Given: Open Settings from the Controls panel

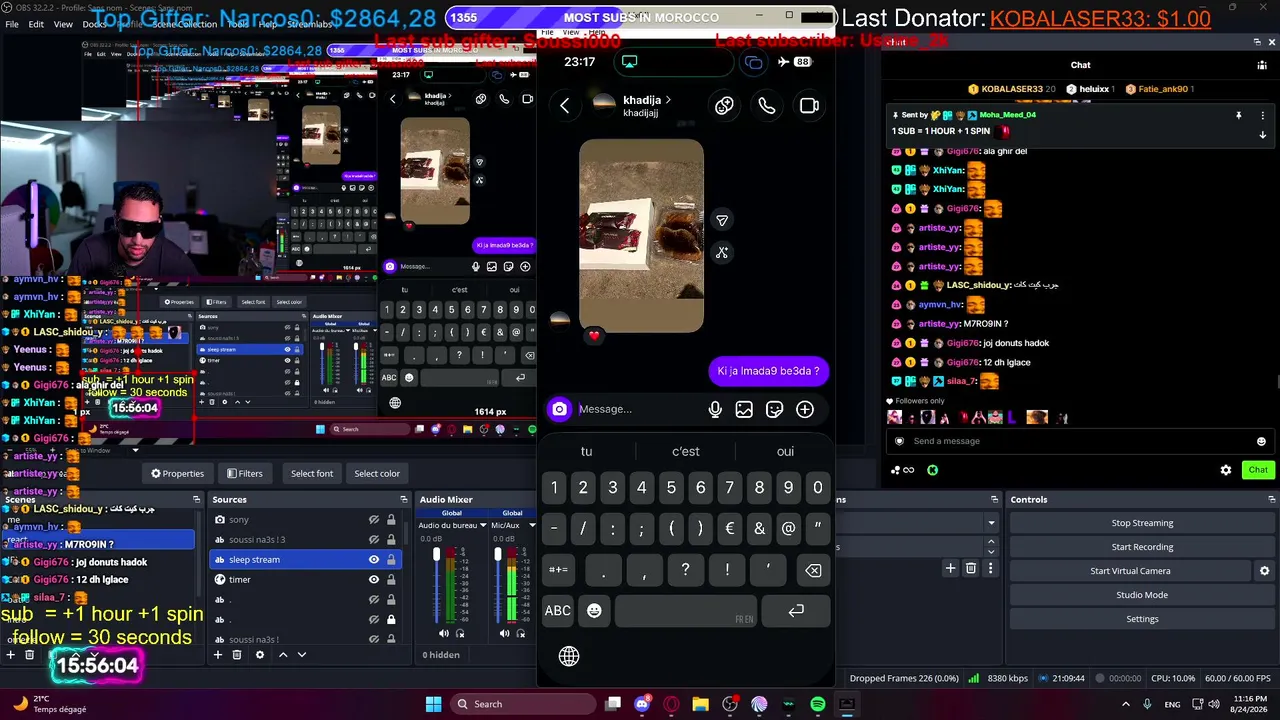Looking at the screenshot, I should coord(1142,619).
